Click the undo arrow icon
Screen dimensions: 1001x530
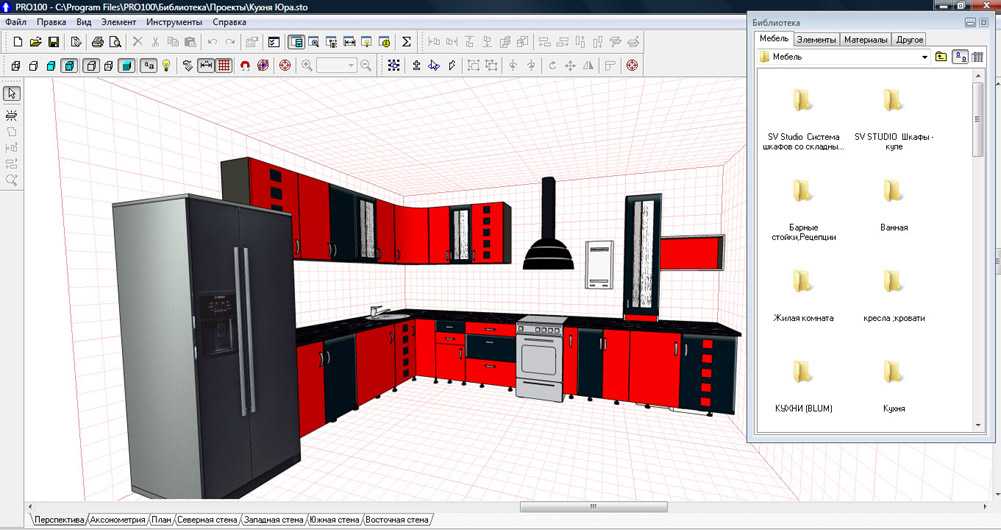[x=213, y=42]
